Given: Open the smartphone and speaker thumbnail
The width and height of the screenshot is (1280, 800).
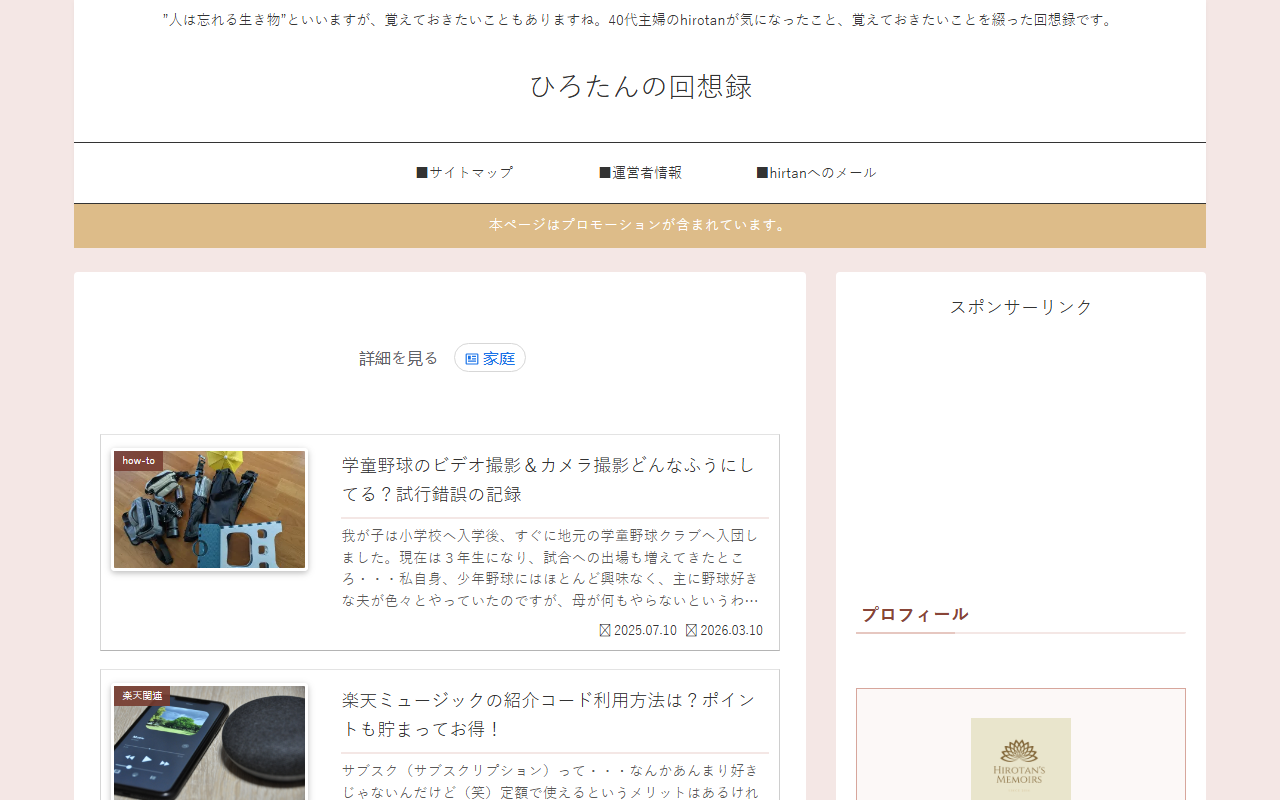Looking at the screenshot, I should click(209, 743).
